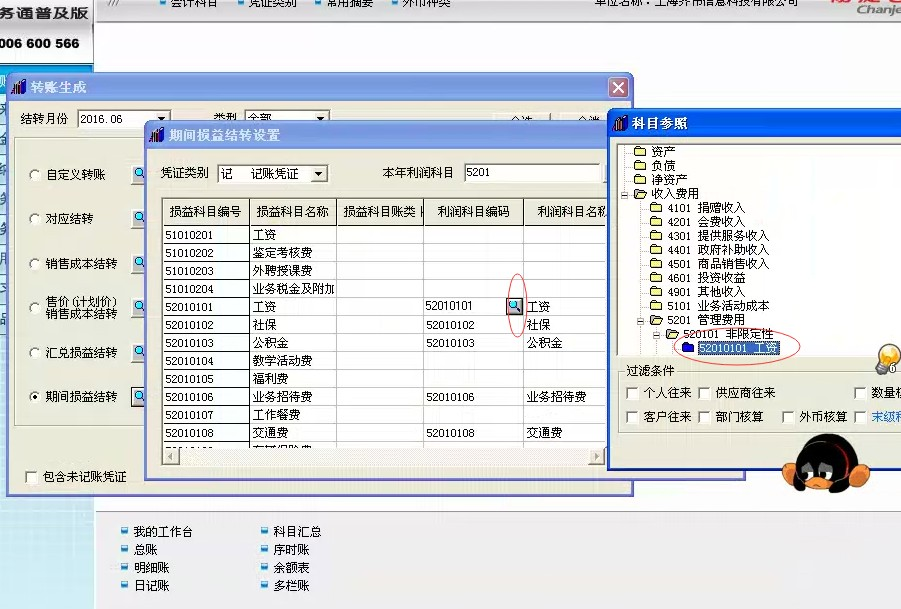
Task: Click the lookup icon beside 自定义转账
Action: [139, 174]
